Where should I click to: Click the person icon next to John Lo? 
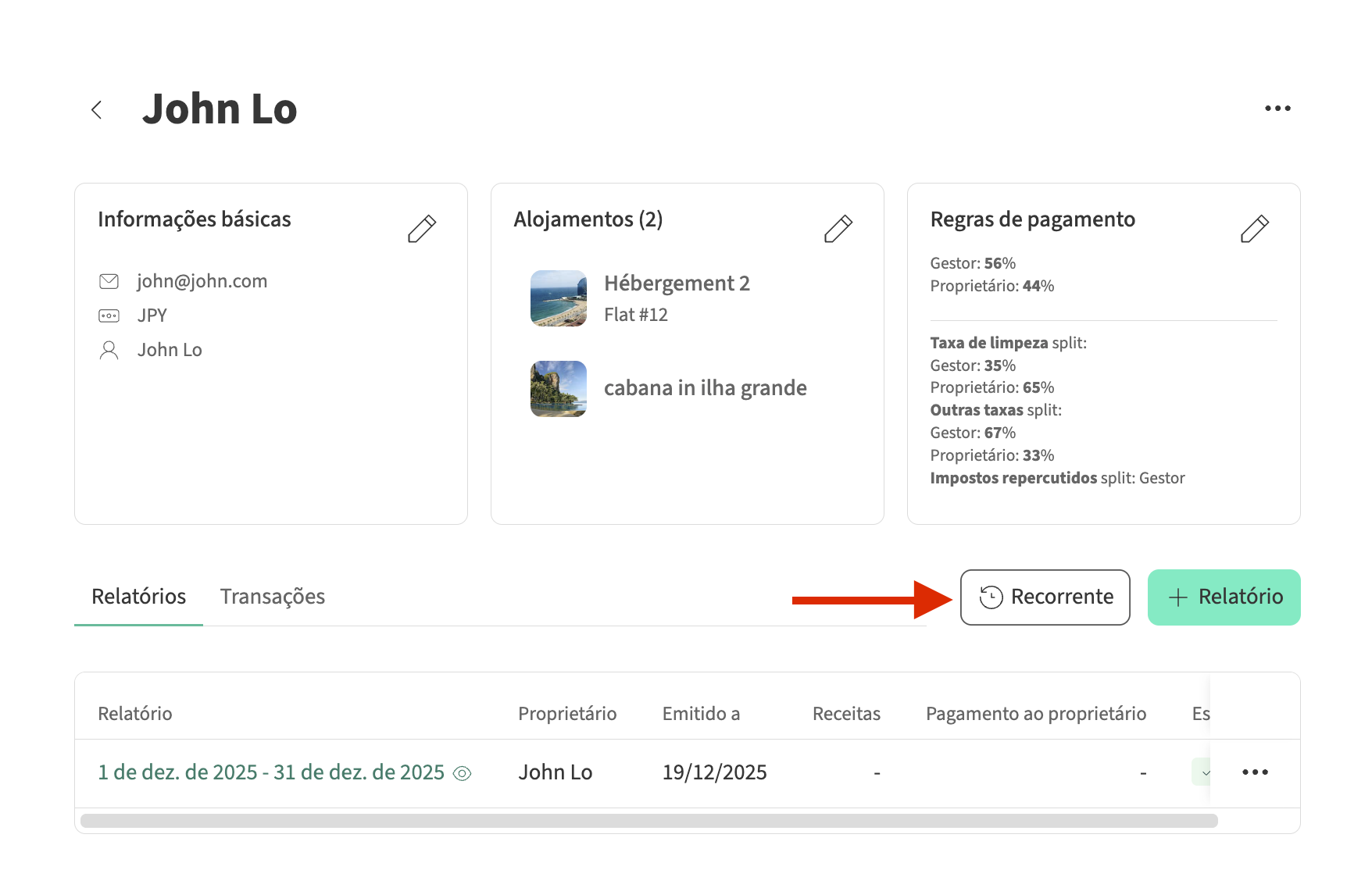coord(109,350)
